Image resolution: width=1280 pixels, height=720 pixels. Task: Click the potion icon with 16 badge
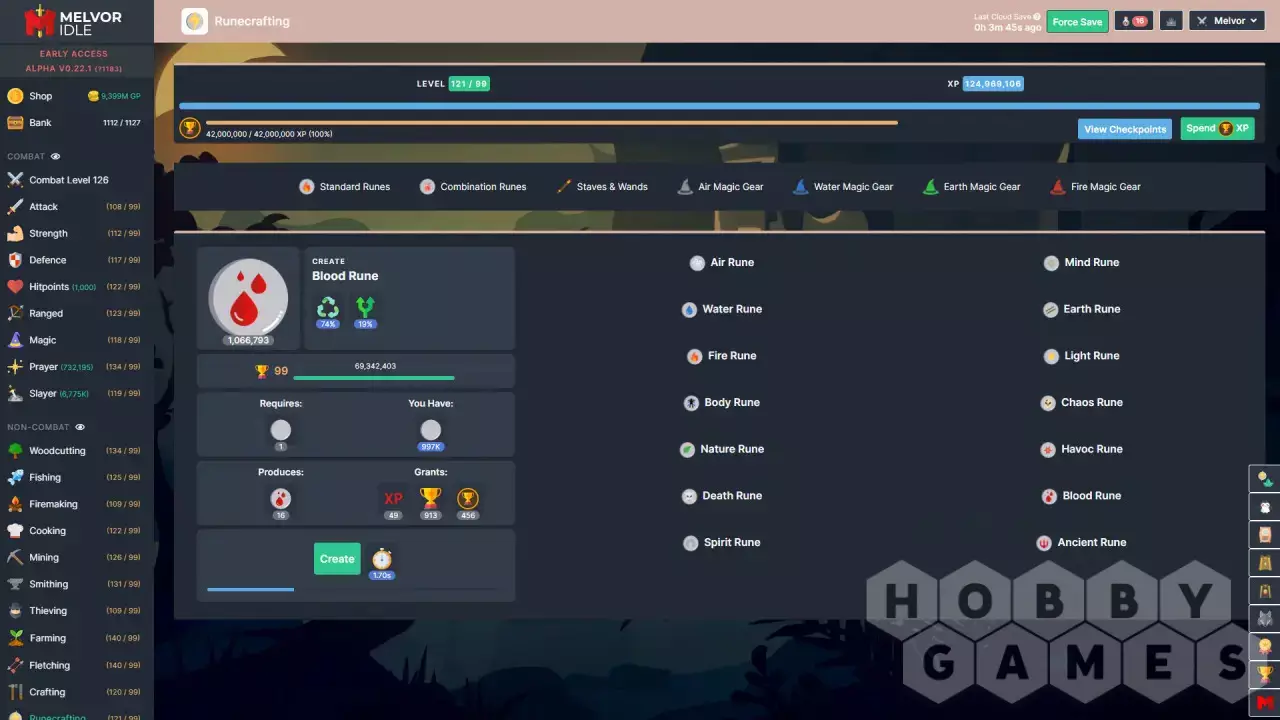1133,21
